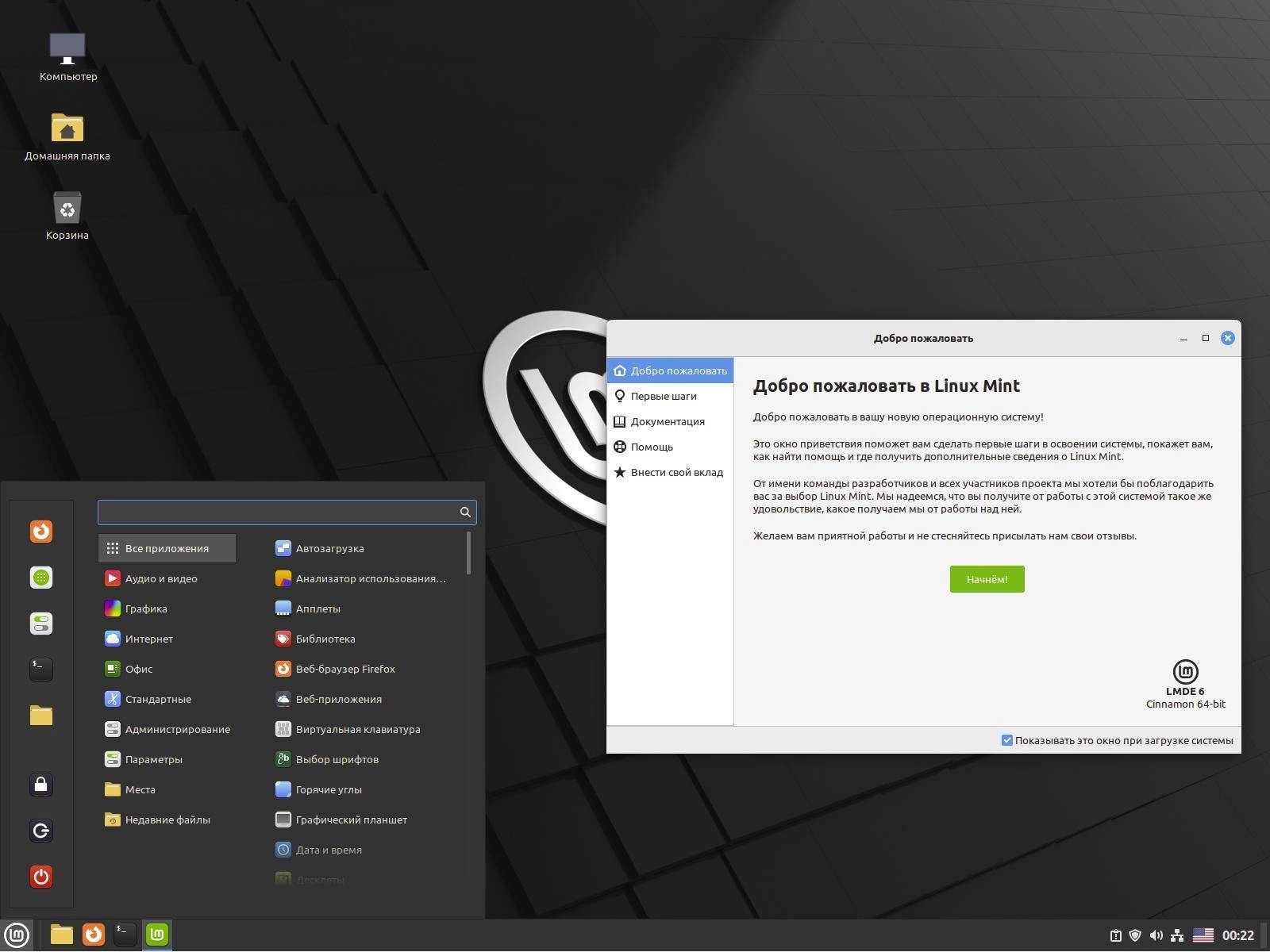The width and height of the screenshot is (1270, 952).
Task: Select Audio and video category
Action: click(167, 578)
